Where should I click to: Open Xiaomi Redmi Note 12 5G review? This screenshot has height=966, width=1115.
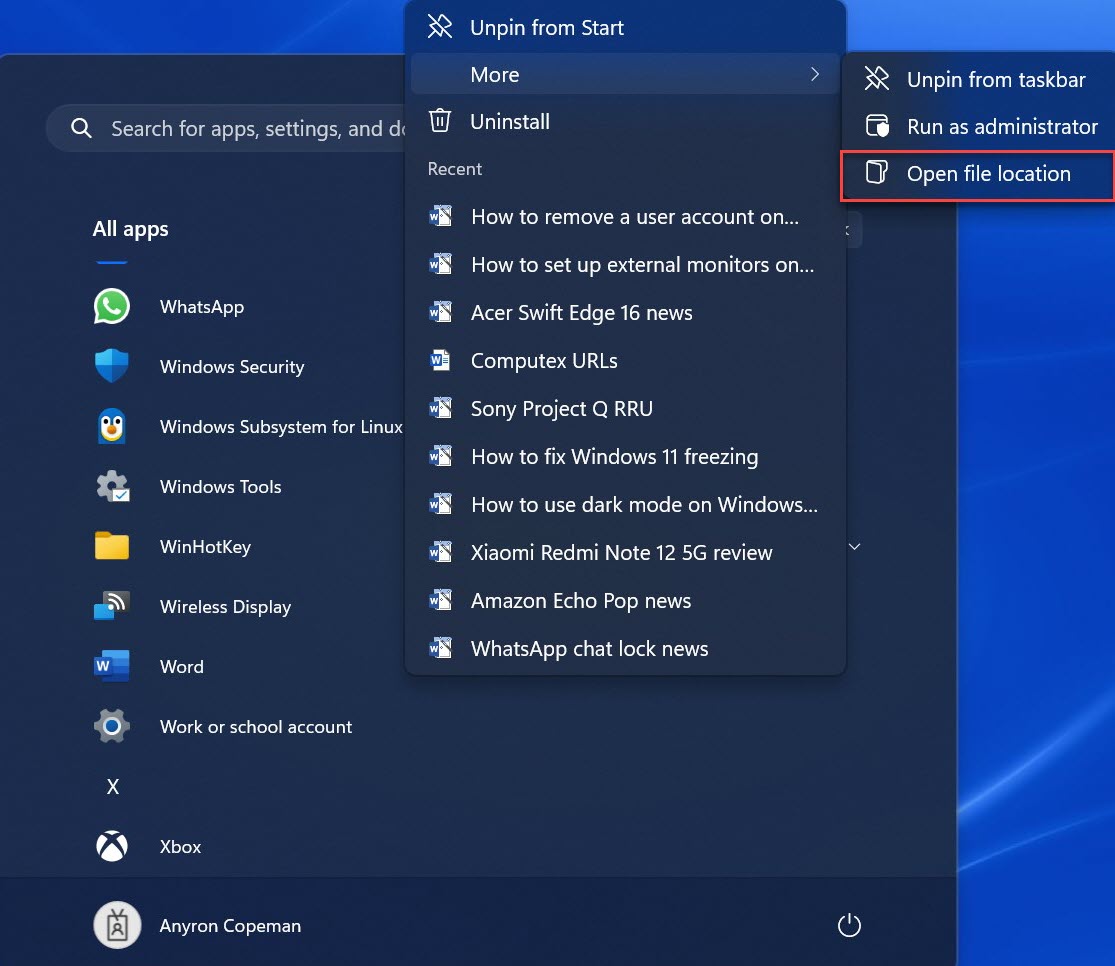[625, 552]
